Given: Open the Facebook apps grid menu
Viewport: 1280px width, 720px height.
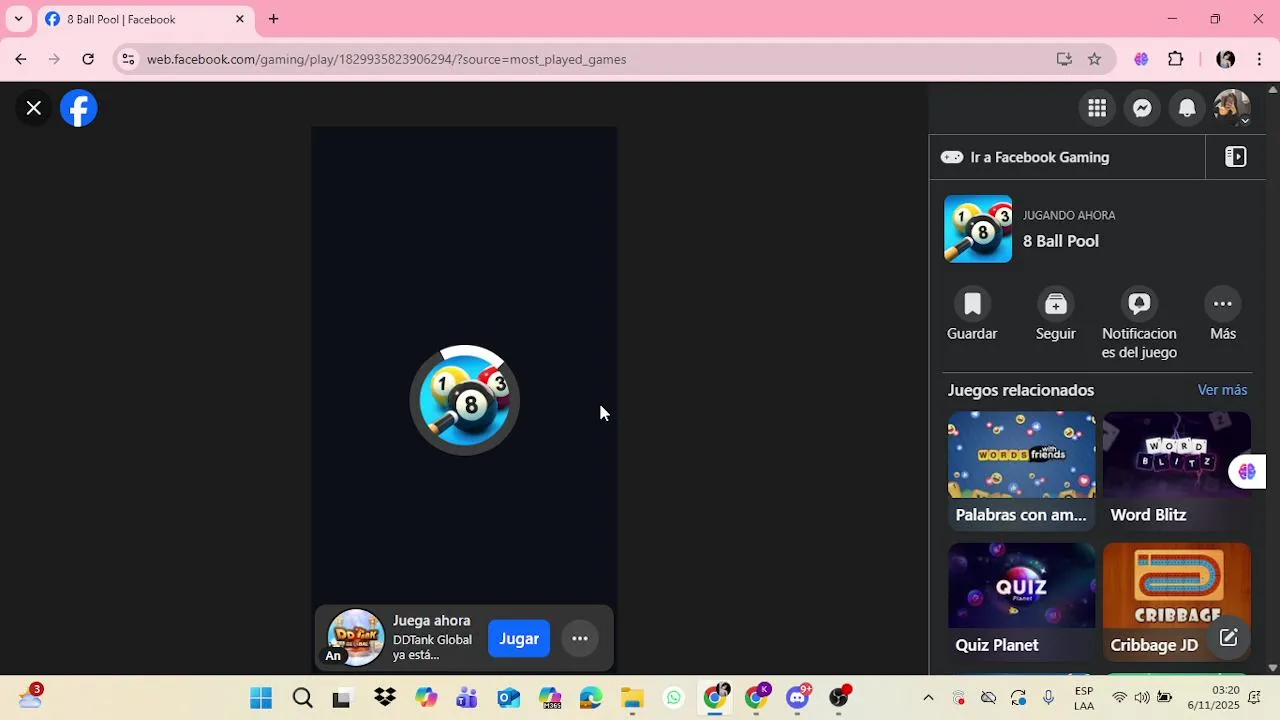Looking at the screenshot, I should (x=1097, y=108).
